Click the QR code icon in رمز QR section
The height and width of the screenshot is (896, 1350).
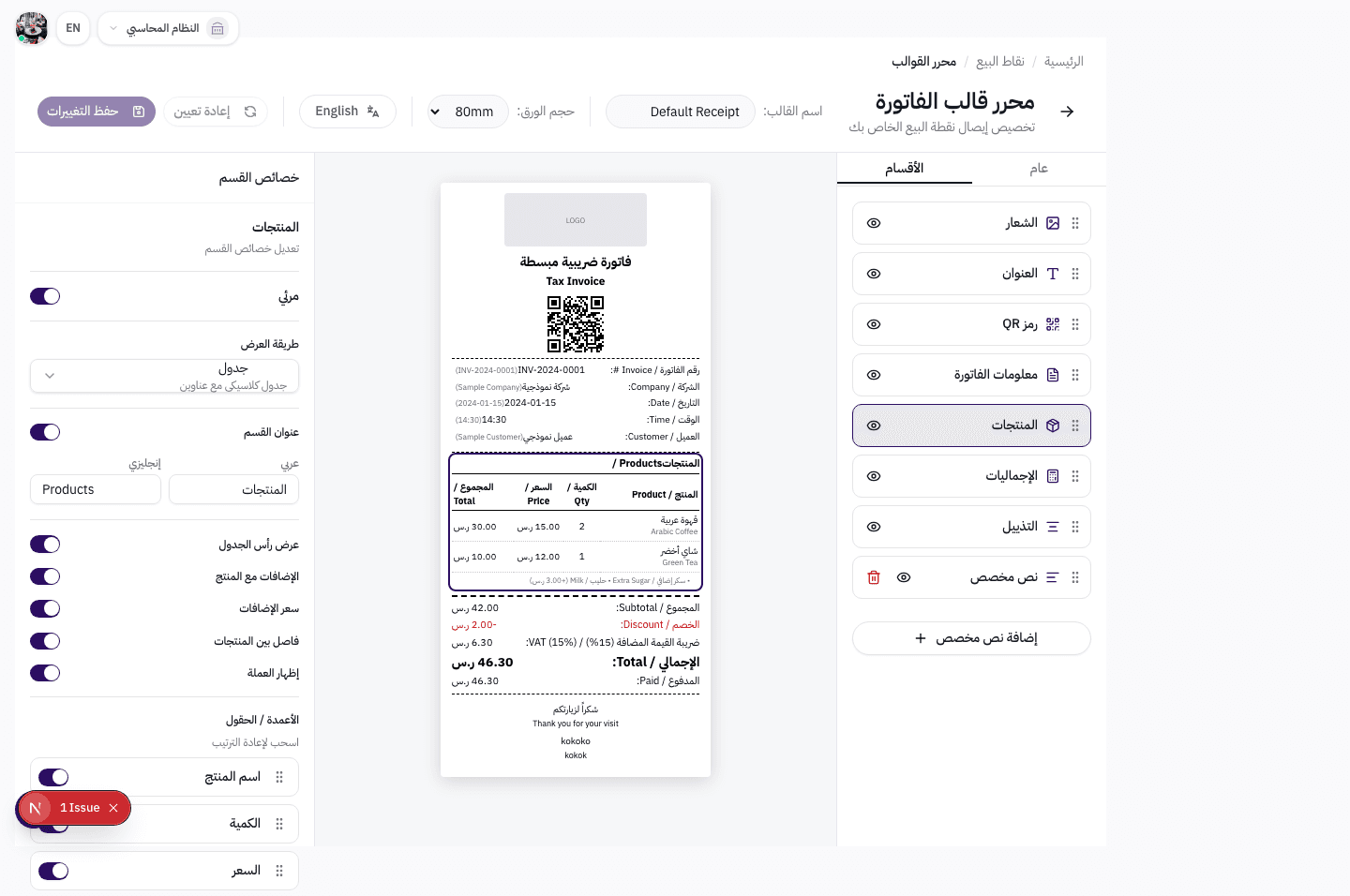(1053, 324)
